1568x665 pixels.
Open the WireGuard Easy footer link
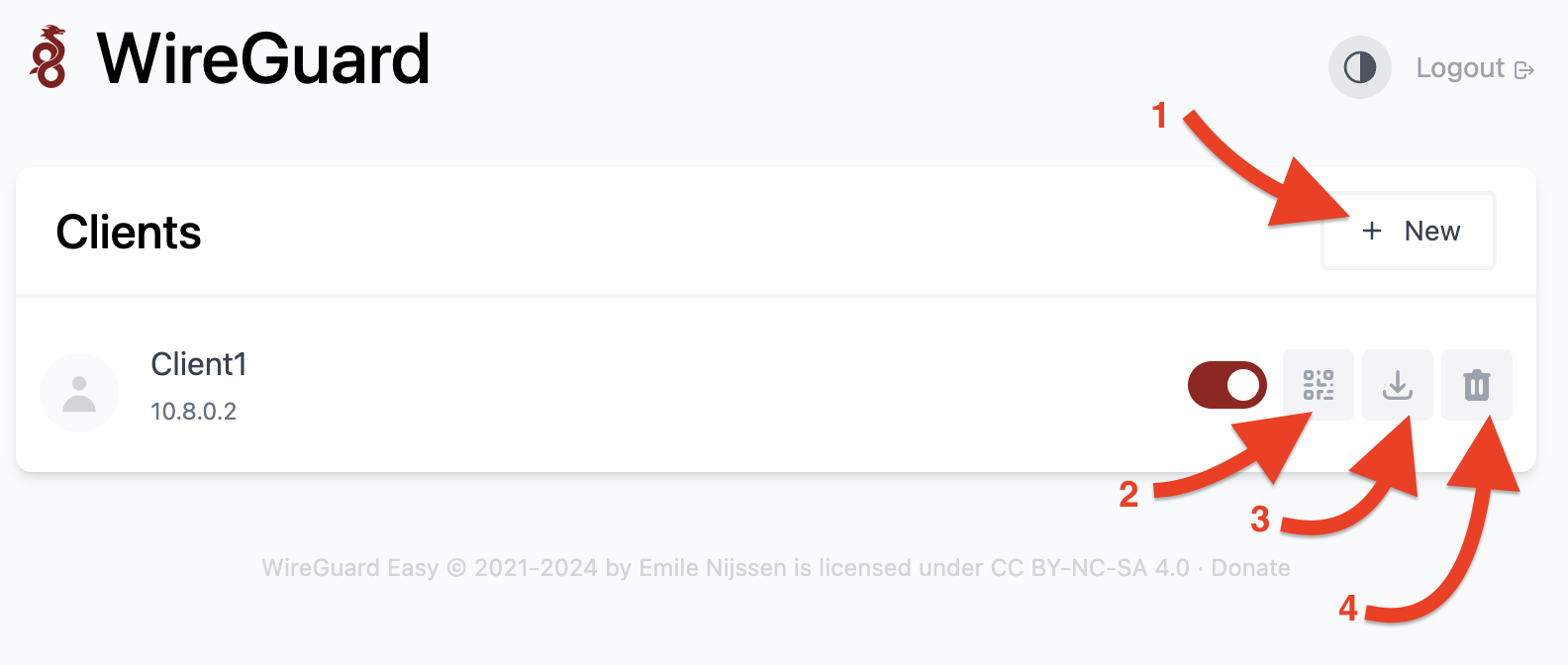pyautogui.click(x=349, y=568)
